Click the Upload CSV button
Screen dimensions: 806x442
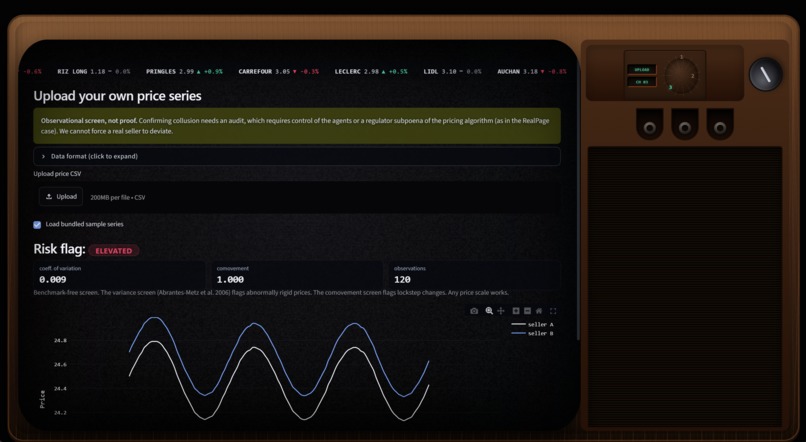click(x=61, y=197)
